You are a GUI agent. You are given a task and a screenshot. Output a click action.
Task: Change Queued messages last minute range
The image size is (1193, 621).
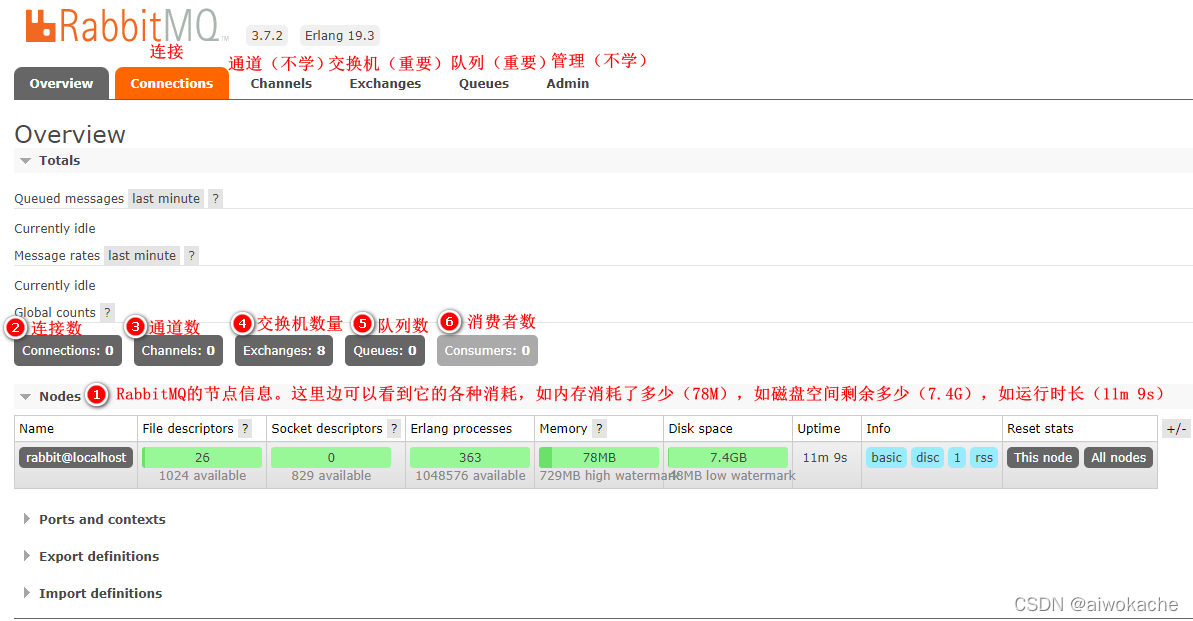[166, 199]
